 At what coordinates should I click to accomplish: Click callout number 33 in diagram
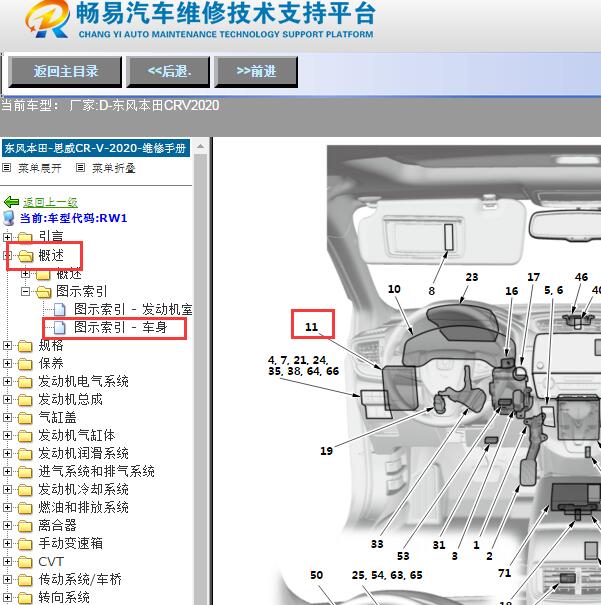tap(377, 544)
